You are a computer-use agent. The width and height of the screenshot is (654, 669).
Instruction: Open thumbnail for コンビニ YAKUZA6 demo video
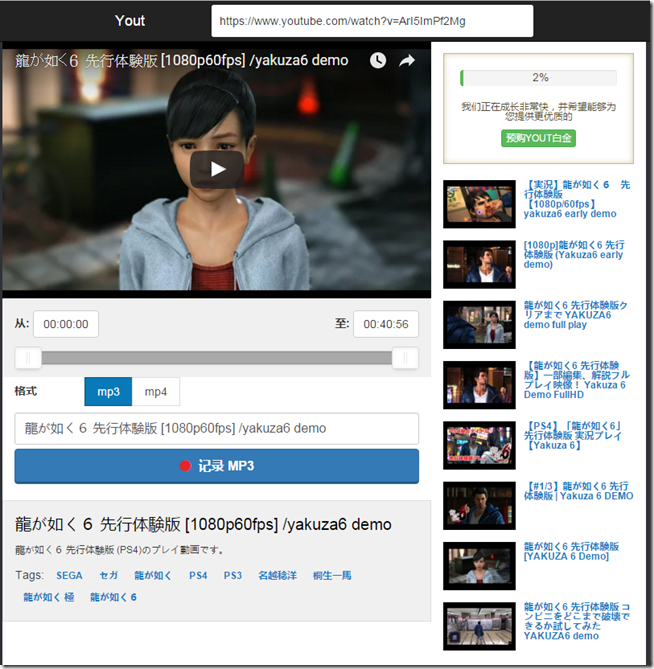point(479,626)
